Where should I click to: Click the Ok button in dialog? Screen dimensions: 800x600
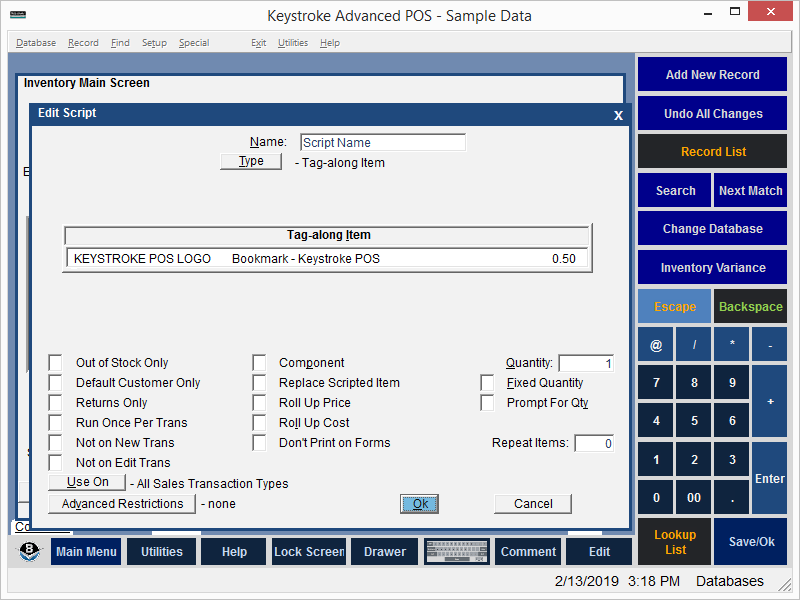click(x=420, y=504)
